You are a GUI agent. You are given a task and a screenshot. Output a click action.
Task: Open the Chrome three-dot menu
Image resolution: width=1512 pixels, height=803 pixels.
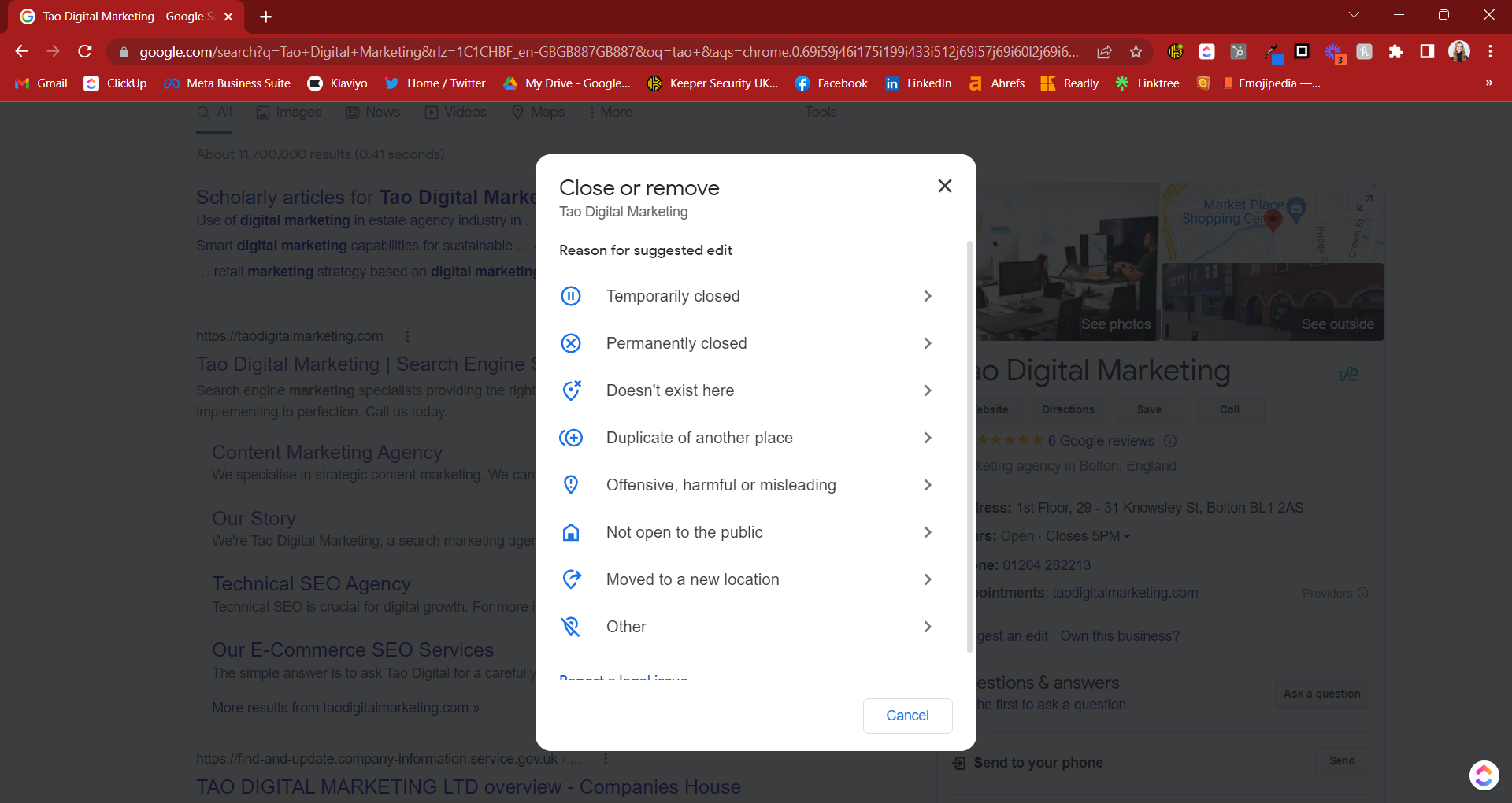coord(1490,52)
